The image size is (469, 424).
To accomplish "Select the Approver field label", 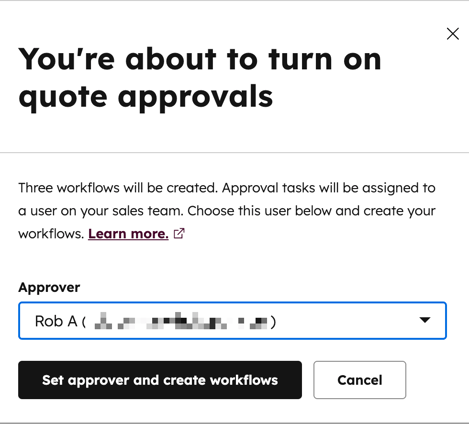I will [x=49, y=287].
